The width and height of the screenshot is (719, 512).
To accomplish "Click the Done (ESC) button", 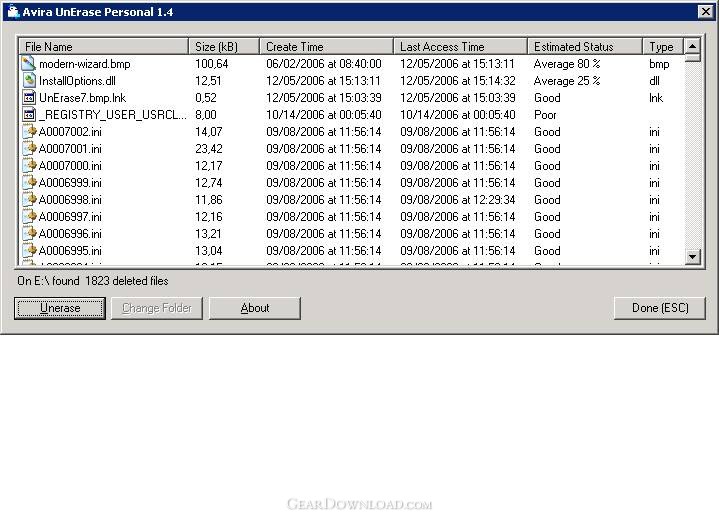I will (660, 308).
